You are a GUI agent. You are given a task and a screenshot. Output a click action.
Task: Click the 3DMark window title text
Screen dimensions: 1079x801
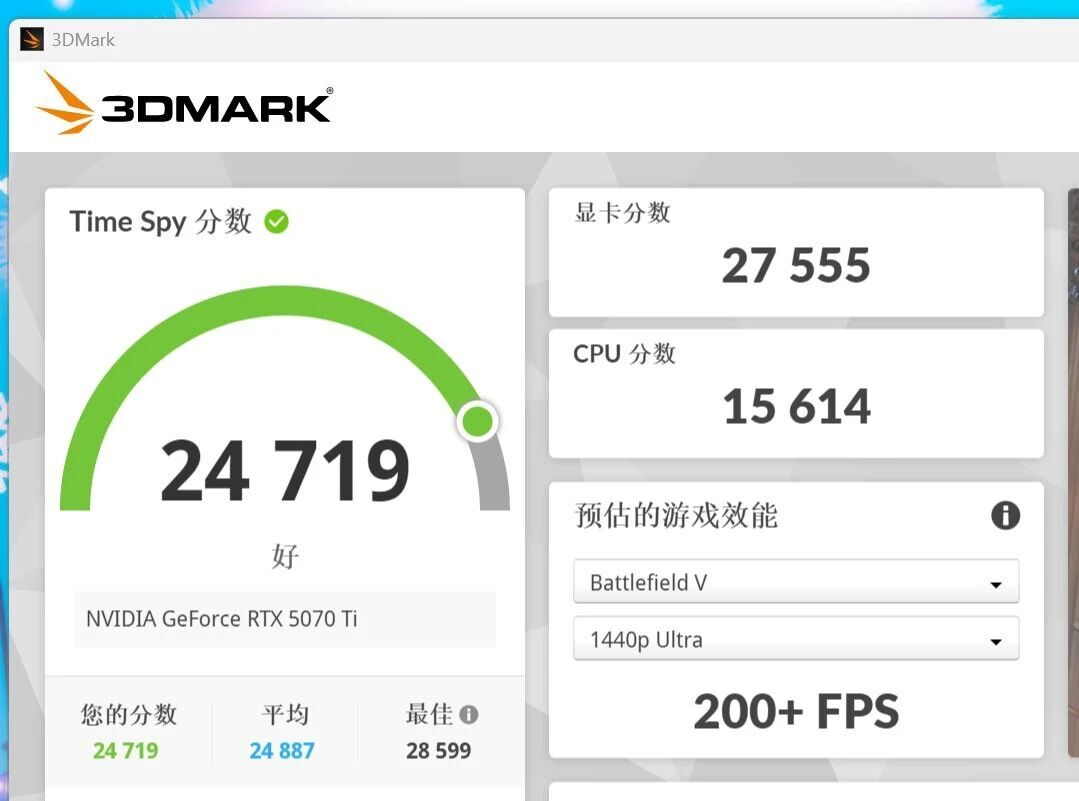83,40
